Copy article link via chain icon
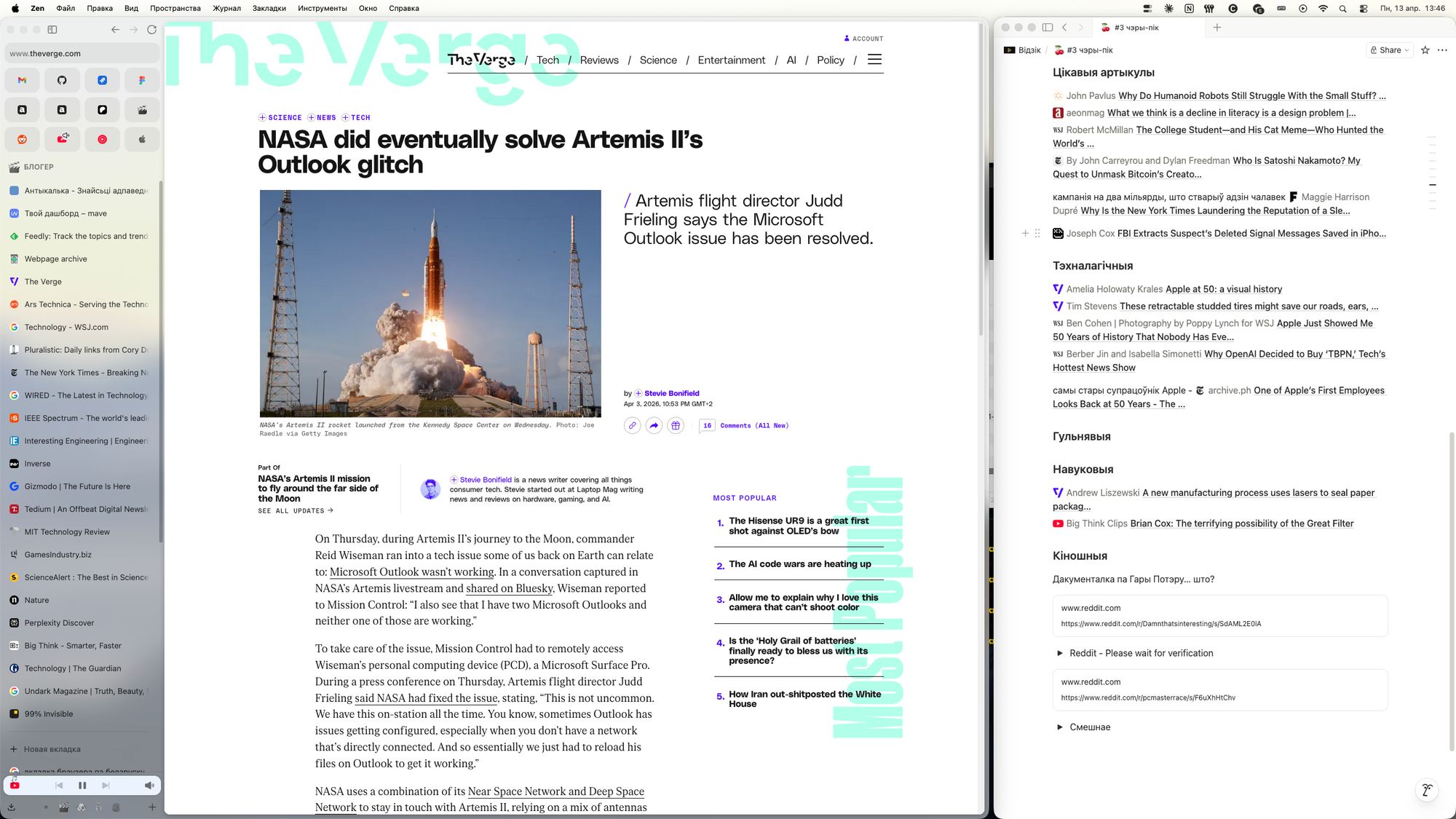 [x=632, y=425]
